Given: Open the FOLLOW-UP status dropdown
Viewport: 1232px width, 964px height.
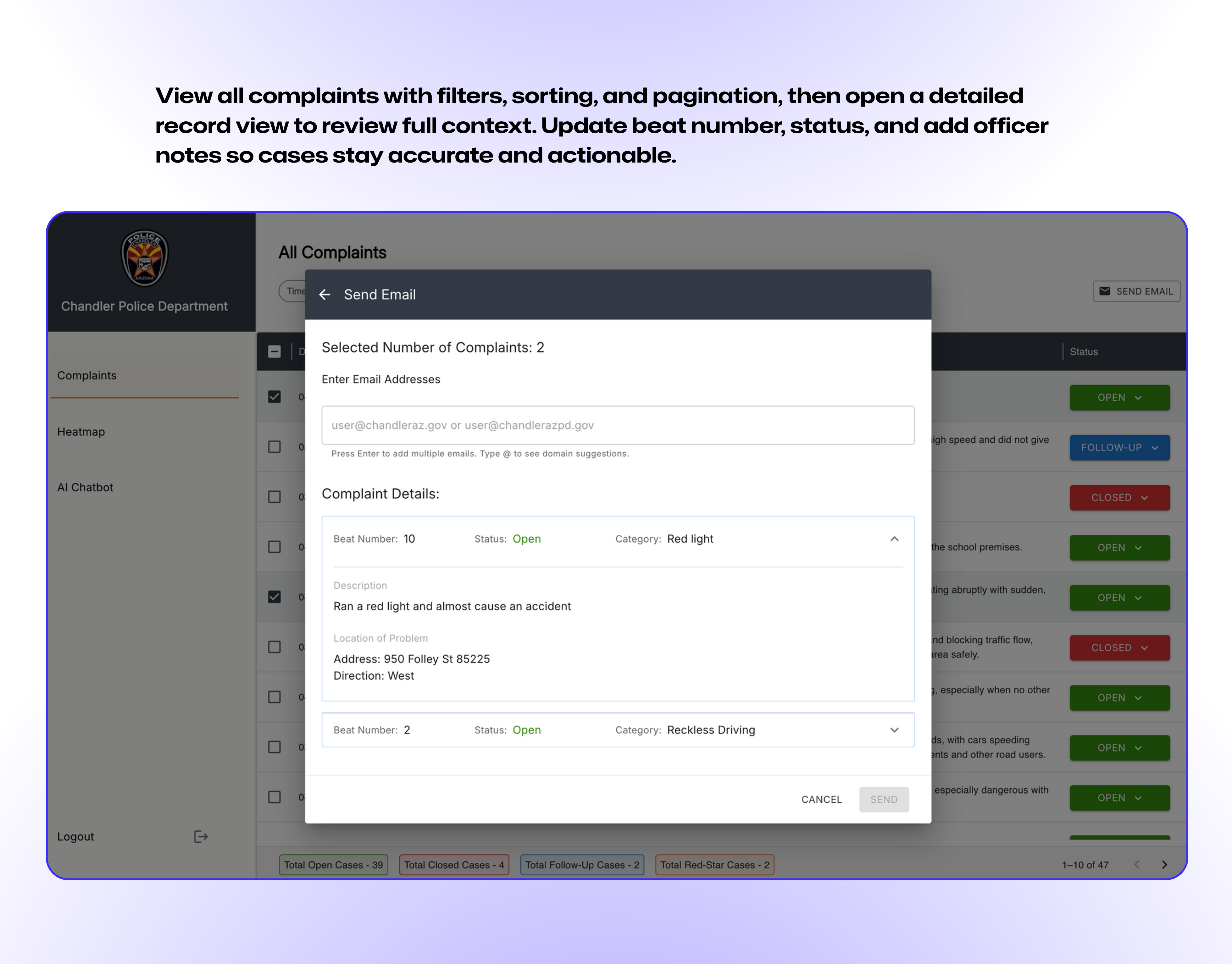Looking at the screenshot, I should click(1119, 448).
